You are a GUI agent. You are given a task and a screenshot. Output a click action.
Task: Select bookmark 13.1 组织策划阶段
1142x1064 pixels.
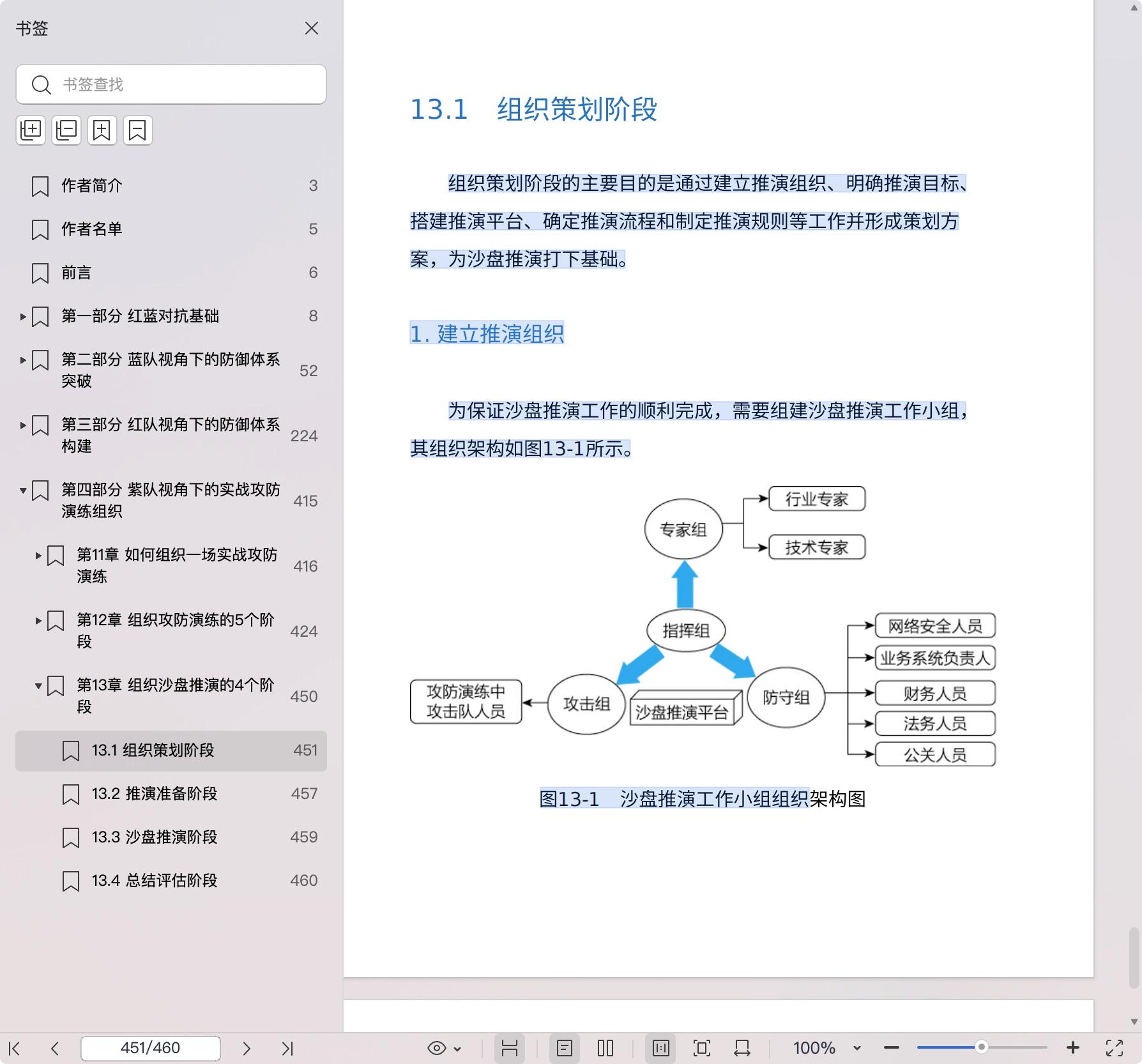[171, 750]
